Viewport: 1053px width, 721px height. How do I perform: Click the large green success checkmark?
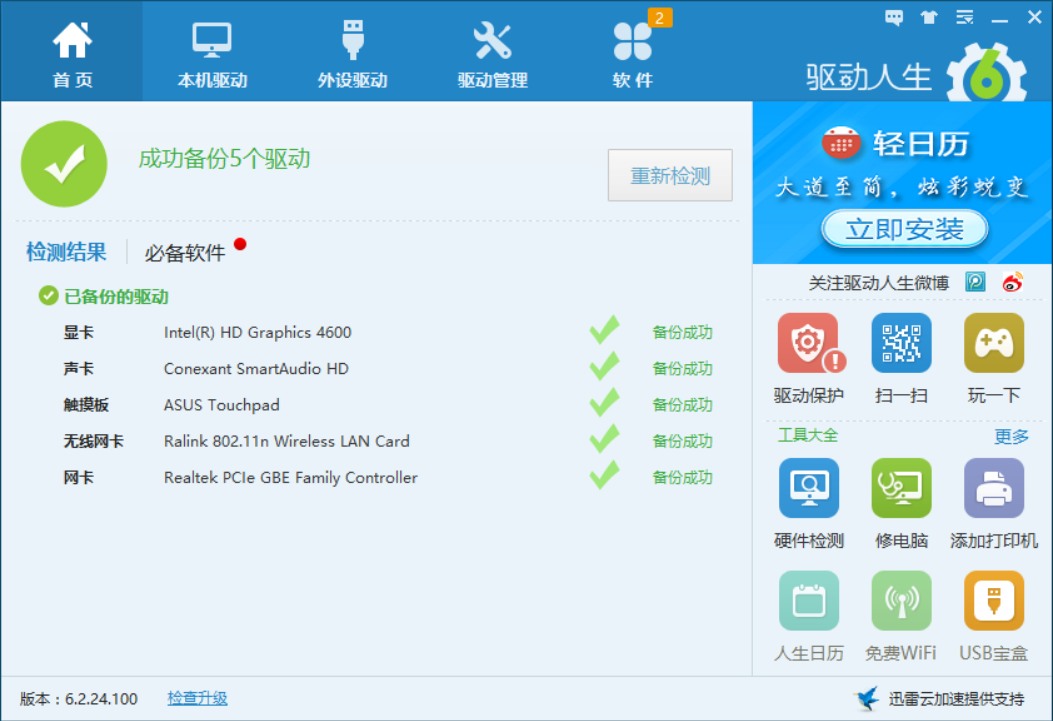click(x=64, y=164)
